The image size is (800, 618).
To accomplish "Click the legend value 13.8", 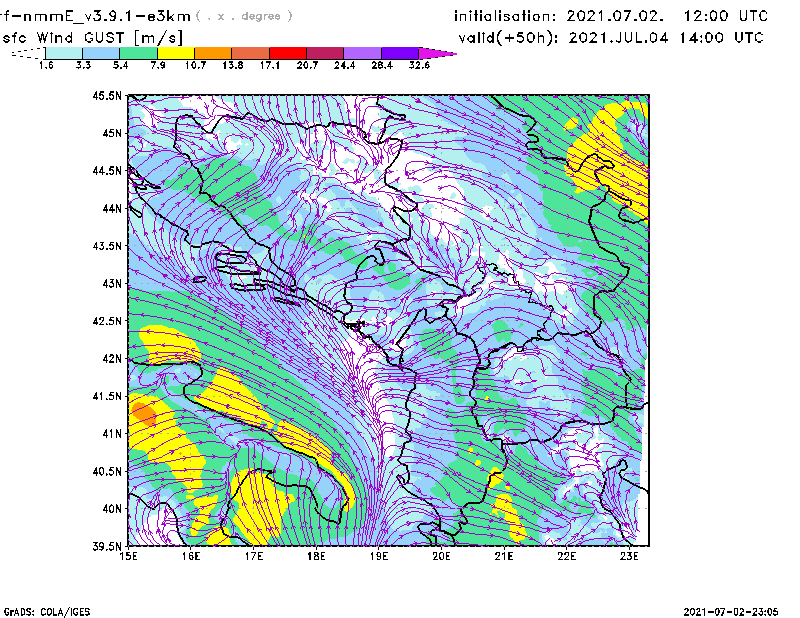I will [x=233, y=65].
